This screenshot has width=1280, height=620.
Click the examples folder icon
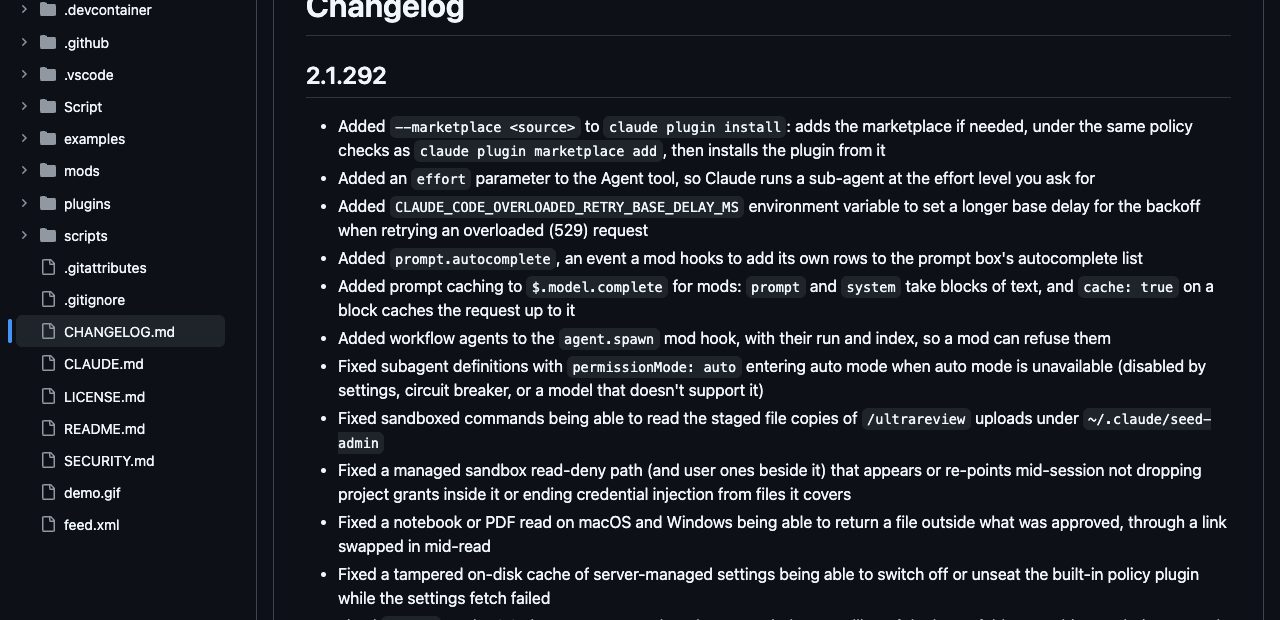(x=48, y=139)
